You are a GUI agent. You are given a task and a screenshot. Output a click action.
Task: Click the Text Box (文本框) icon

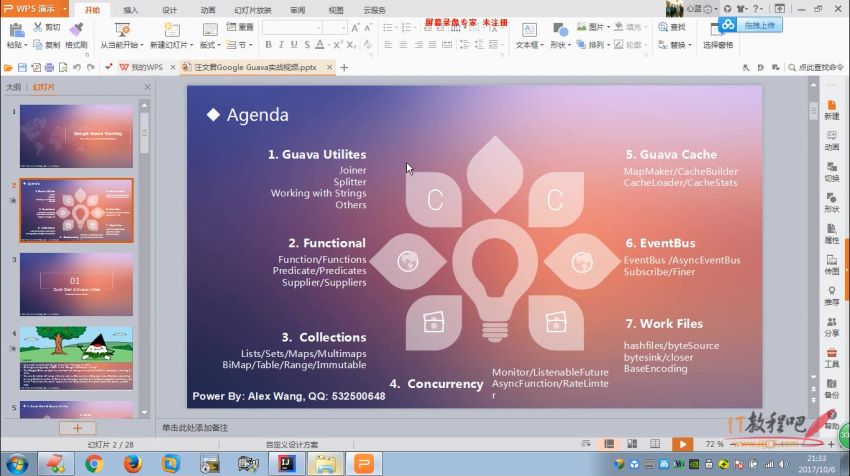pos(529,30)
